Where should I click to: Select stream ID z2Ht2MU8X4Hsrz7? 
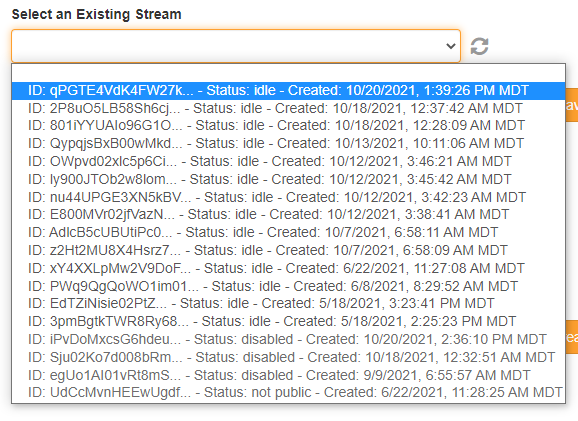[x=288, y=250]
